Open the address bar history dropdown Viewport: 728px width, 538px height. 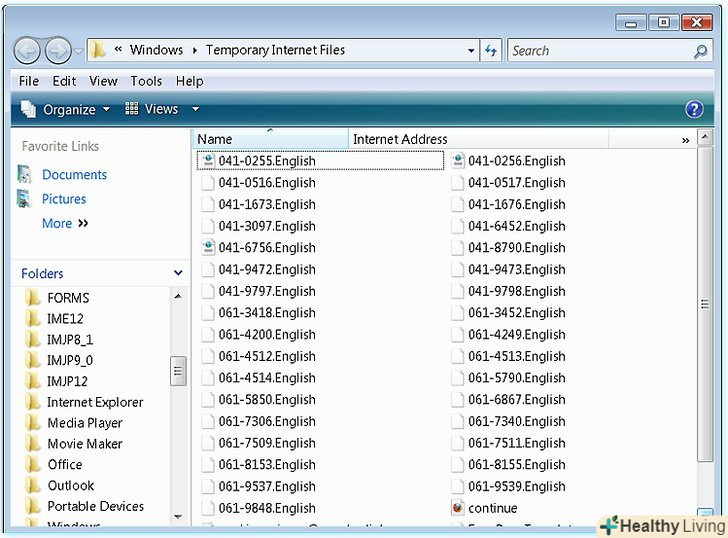pyautogui.click(x=471, y=50)
